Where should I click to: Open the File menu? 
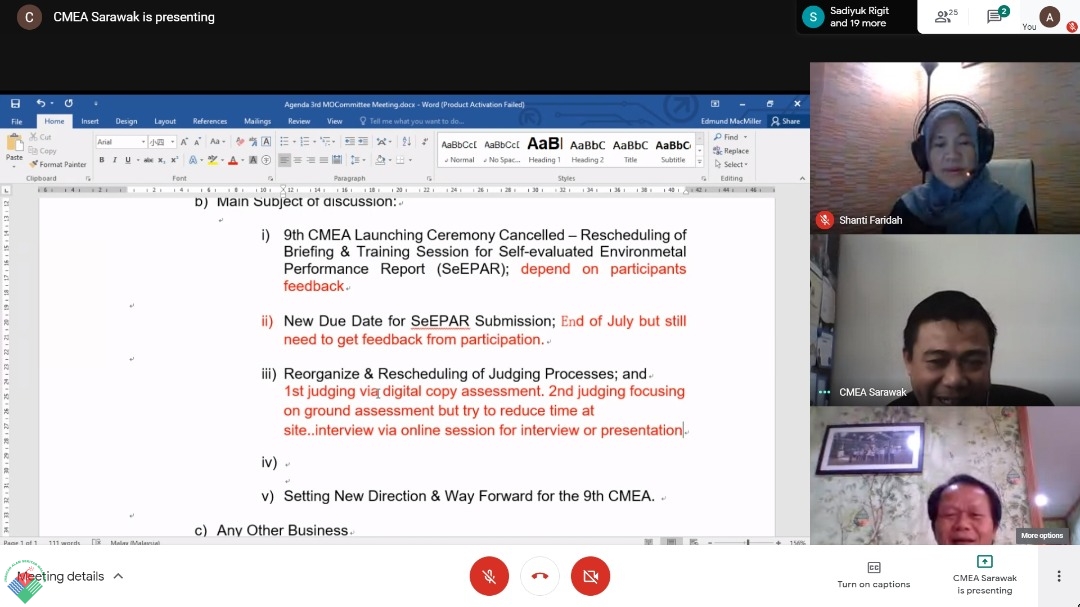click(17, 121)
